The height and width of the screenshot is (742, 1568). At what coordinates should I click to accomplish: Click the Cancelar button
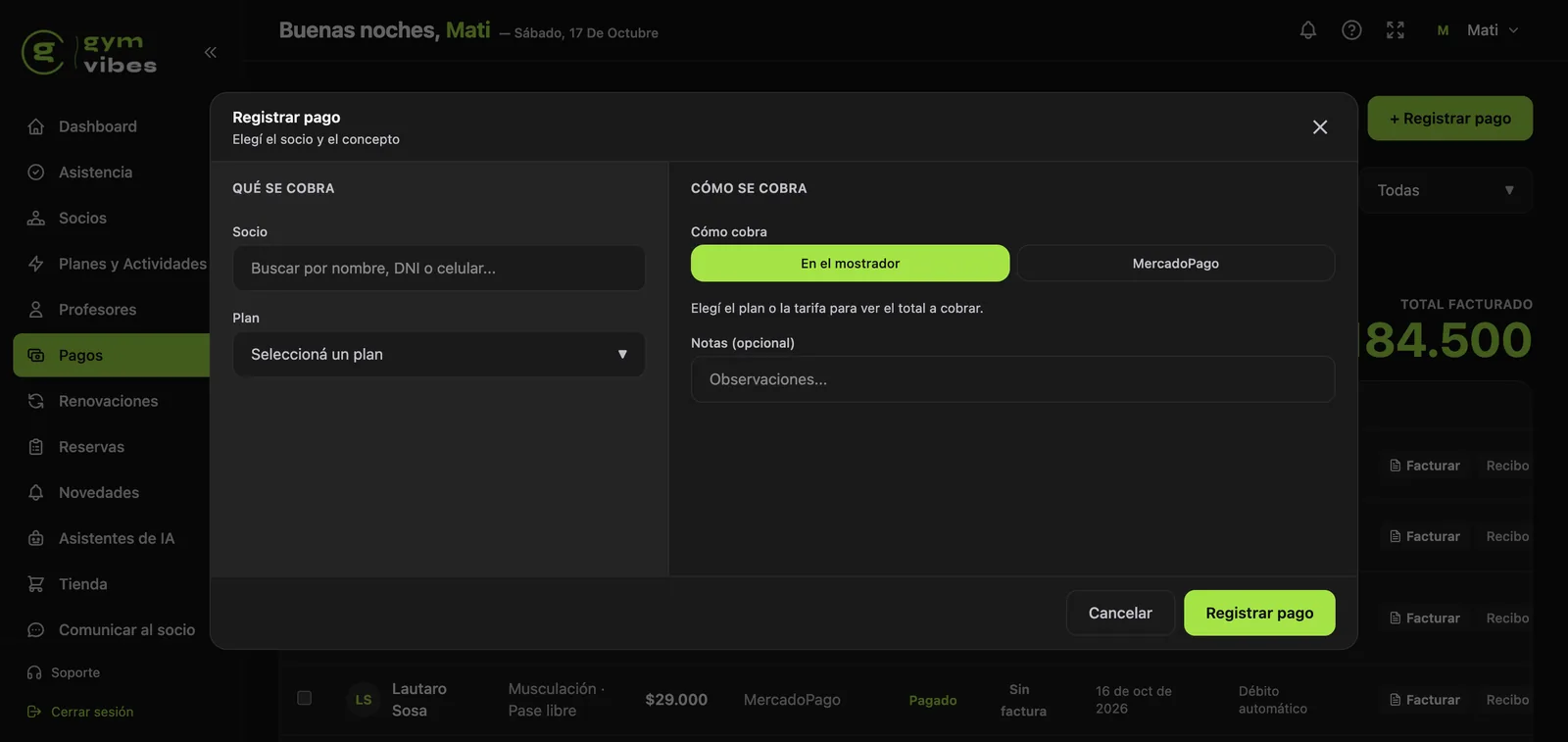(1120, 613)
